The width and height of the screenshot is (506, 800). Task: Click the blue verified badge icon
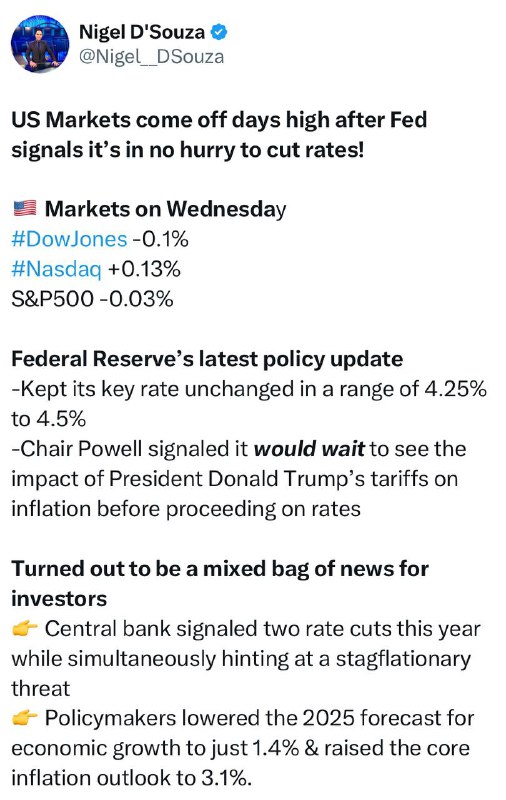pyautogui.click(x=219, y=32)
